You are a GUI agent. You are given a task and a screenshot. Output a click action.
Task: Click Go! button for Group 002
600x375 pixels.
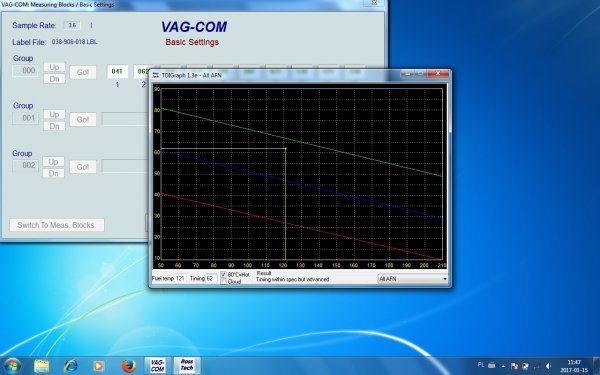tap(83, 167)
